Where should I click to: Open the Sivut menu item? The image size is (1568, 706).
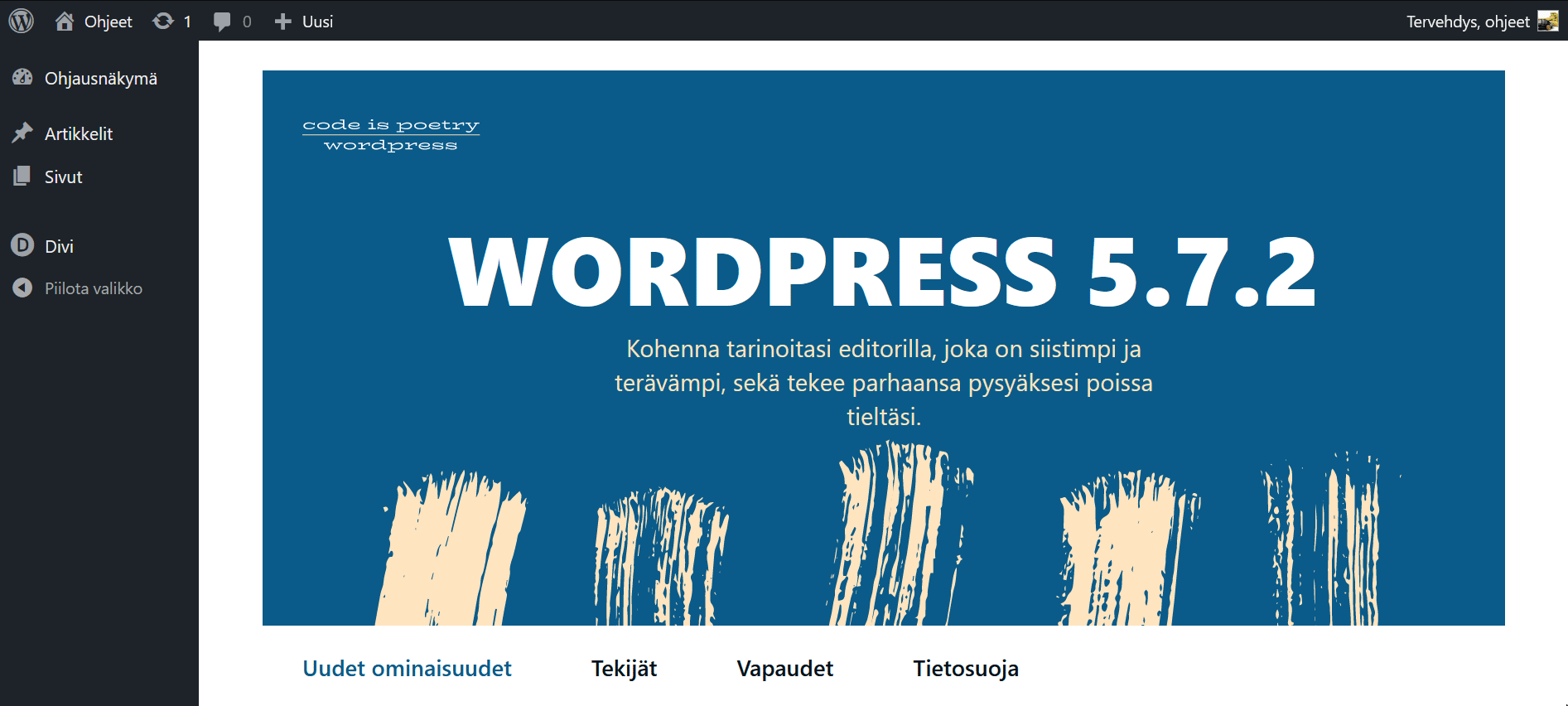(x=64, y=176)
